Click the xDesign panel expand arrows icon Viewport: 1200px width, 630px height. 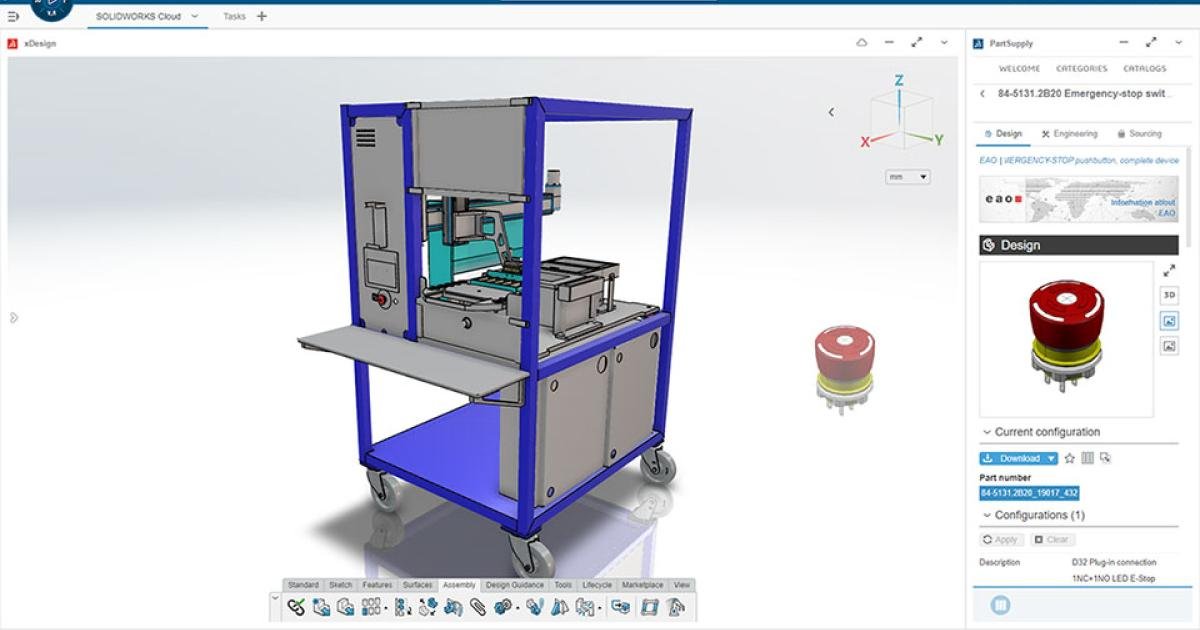[x=916, y=43]
